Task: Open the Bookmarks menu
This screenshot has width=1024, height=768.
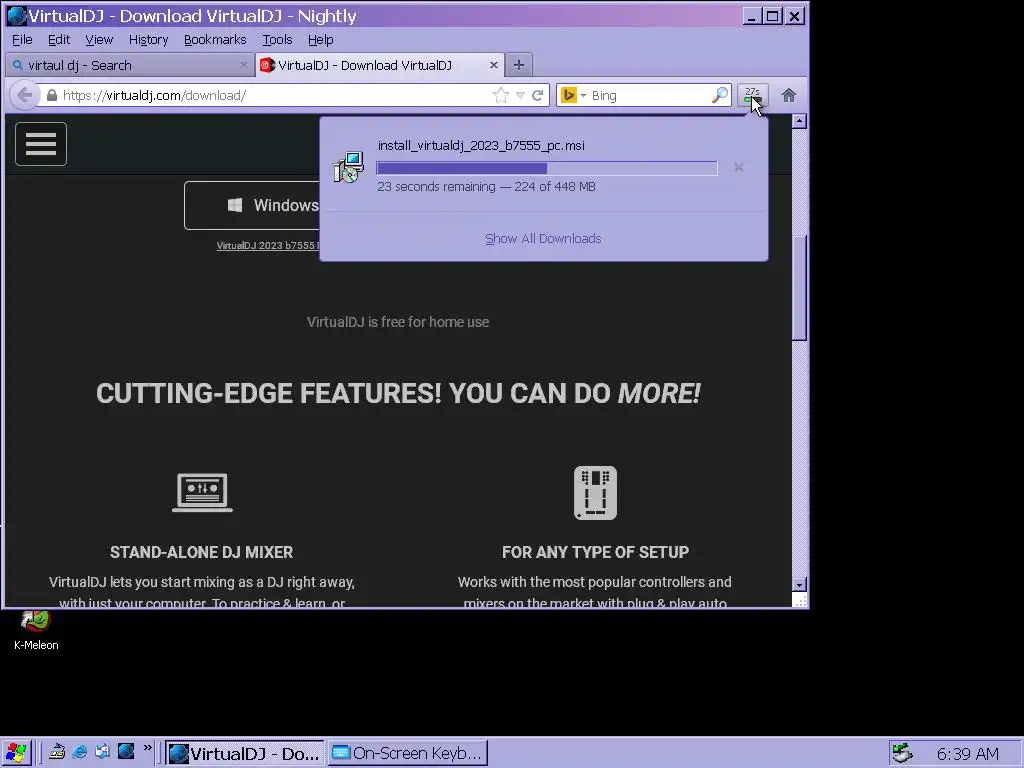Action: pos(215,40)
